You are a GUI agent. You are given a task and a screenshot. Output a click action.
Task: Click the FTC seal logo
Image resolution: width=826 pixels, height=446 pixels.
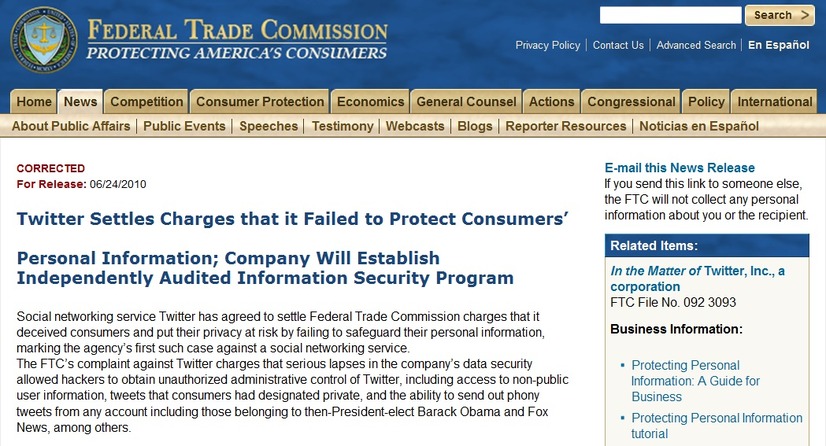(x=44, y=40)
